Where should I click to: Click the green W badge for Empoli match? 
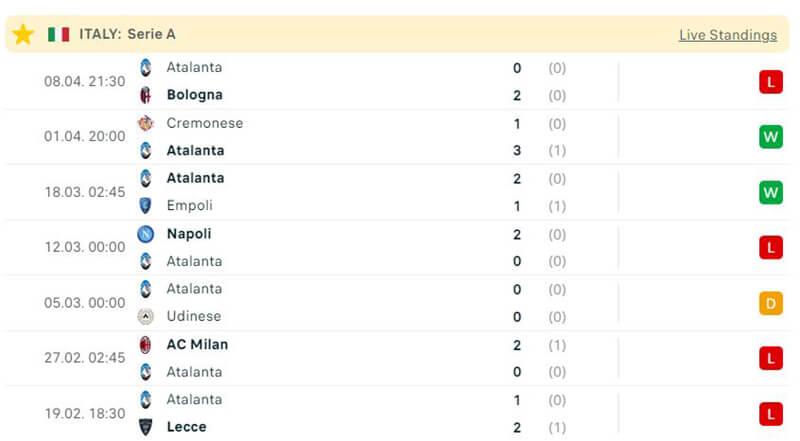tap(770, 192)
